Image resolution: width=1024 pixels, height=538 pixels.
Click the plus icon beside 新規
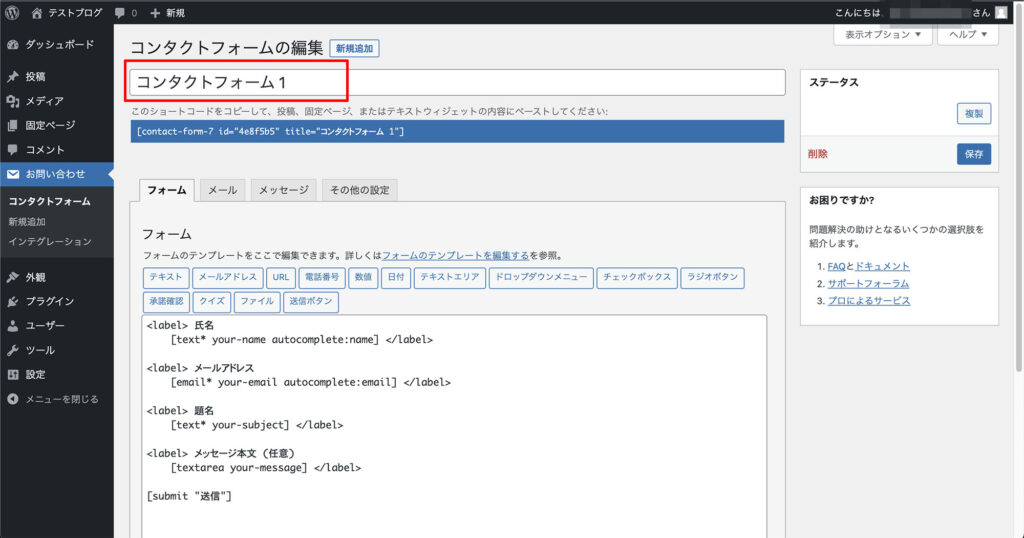(x=155, y=13)
